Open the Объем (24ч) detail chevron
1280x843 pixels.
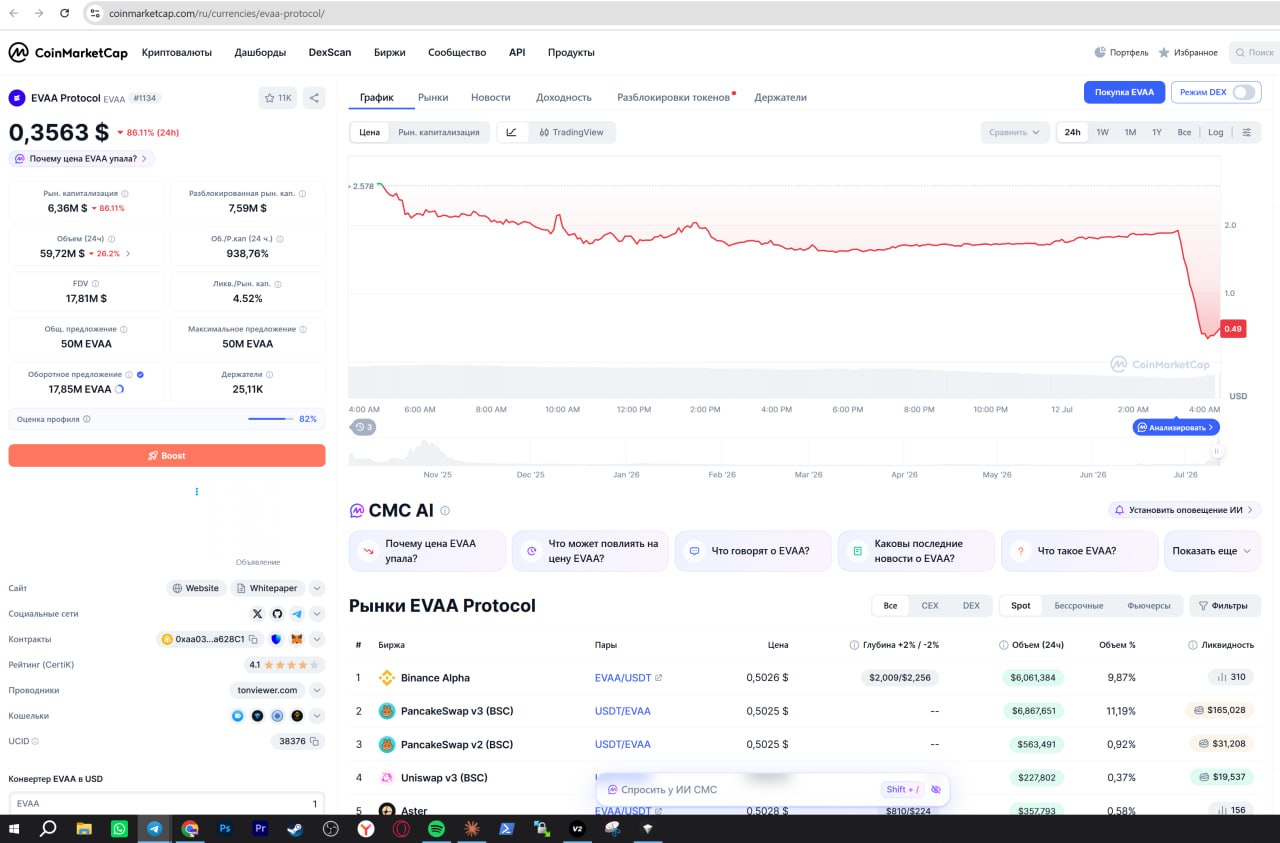pos(127,254)
